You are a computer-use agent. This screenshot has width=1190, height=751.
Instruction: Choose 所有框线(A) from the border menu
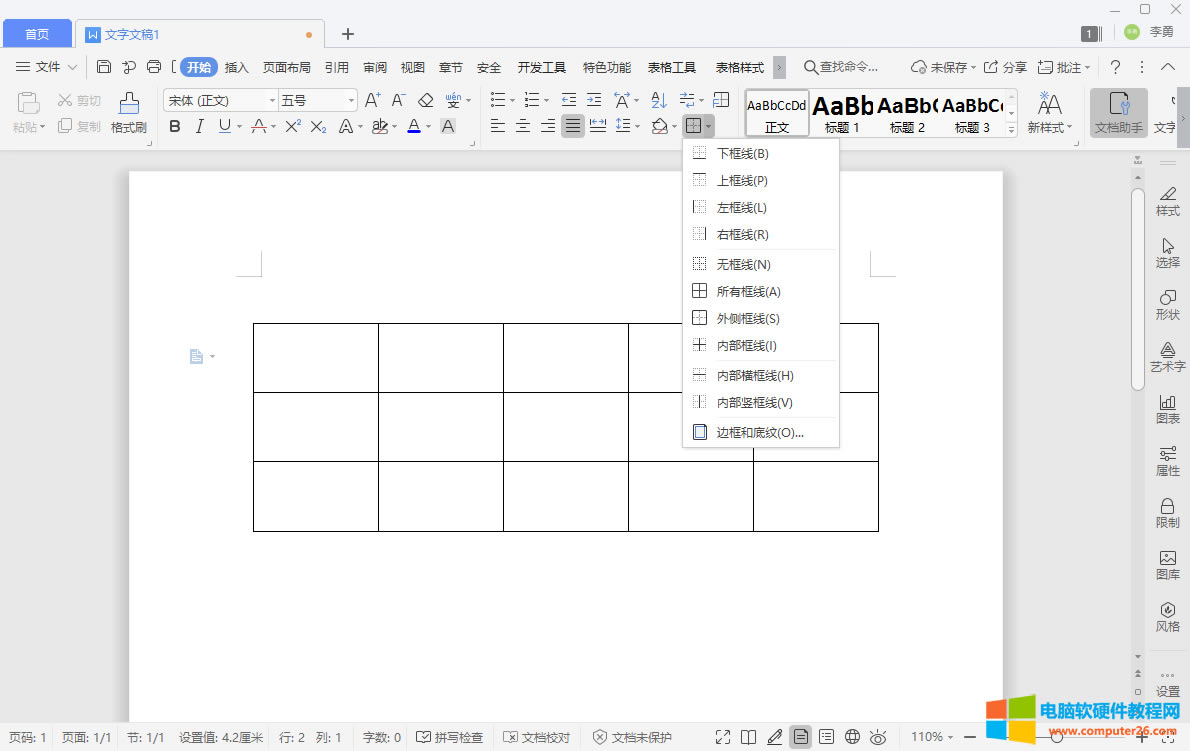click(x=748, y=292)
